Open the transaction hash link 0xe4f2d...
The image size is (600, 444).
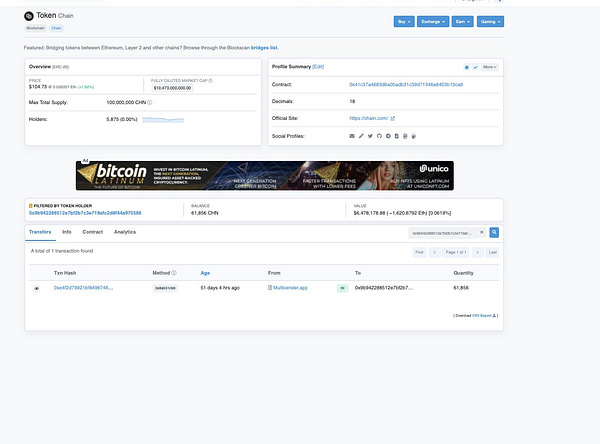(83, 288)
